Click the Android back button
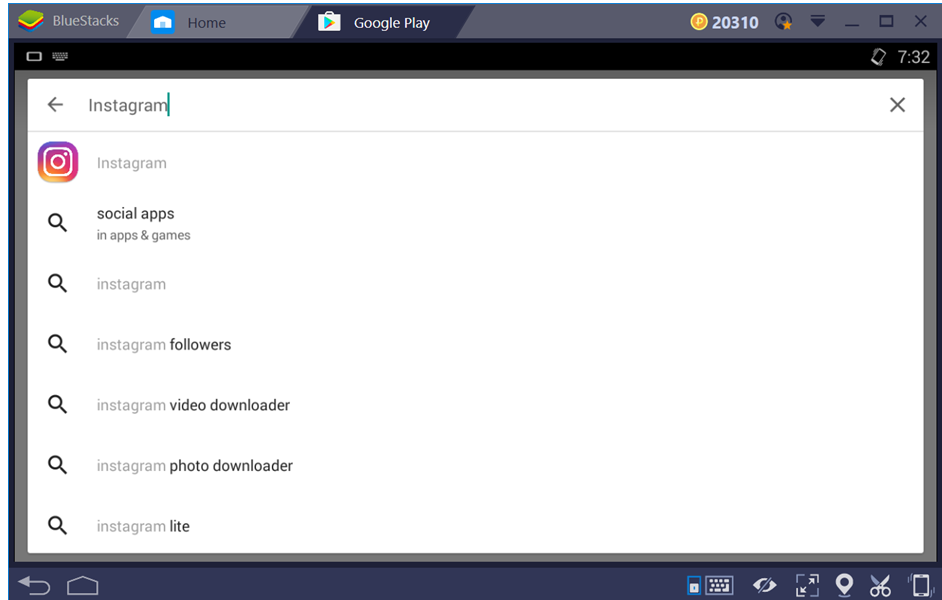The width and height of the screenshot is (942, 600). (x=34, y=585)
